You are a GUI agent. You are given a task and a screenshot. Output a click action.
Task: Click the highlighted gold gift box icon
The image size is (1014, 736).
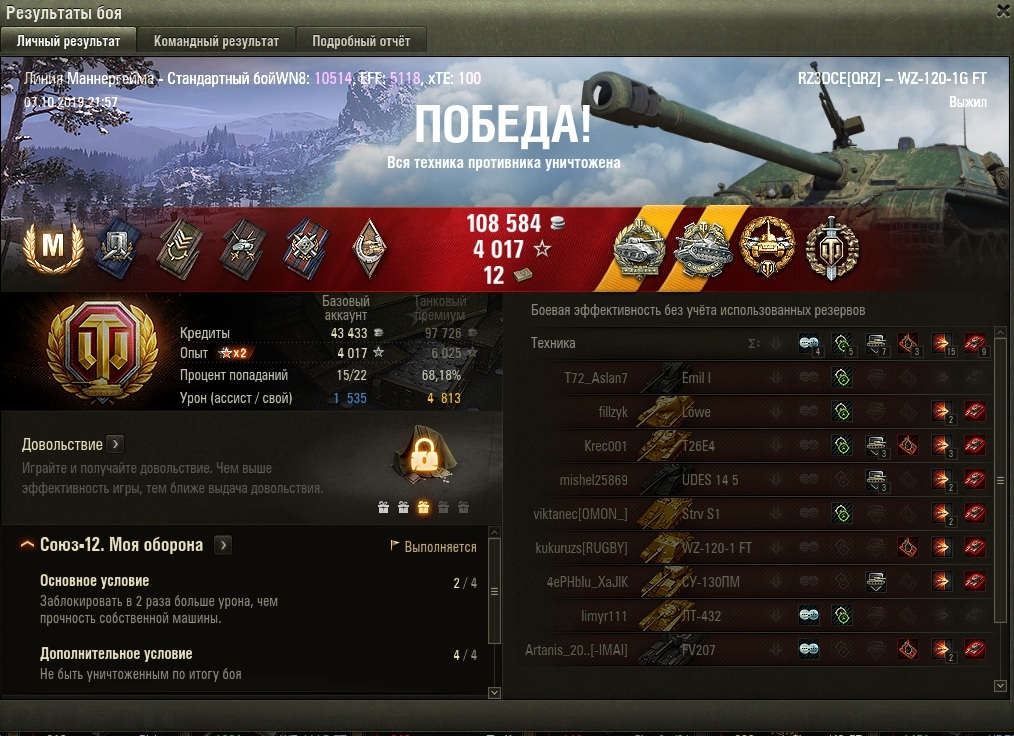click(x=423, y=508)
